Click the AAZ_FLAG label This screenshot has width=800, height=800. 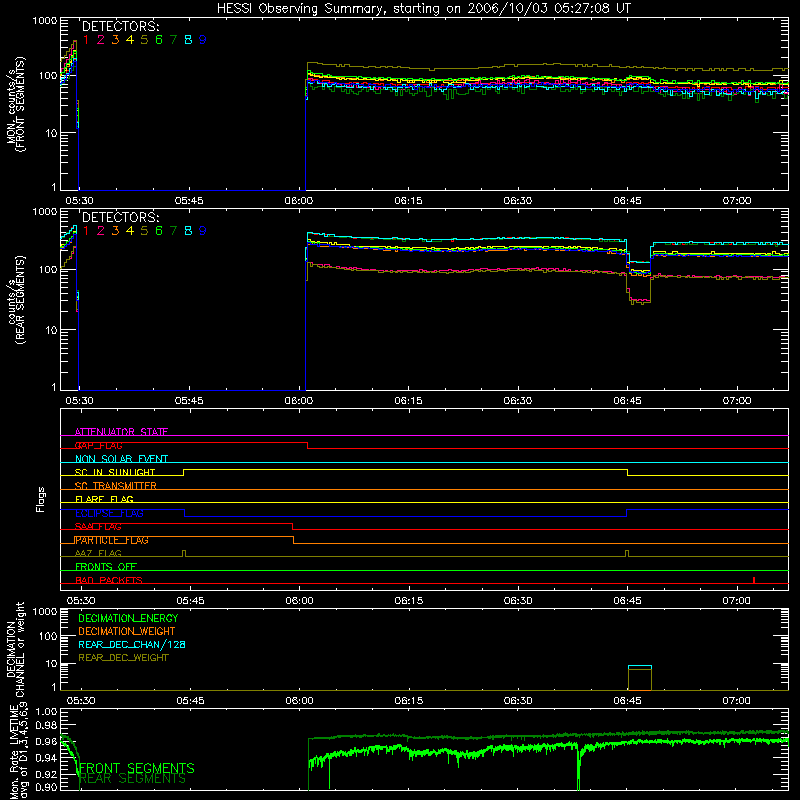[x=98, y=553]
